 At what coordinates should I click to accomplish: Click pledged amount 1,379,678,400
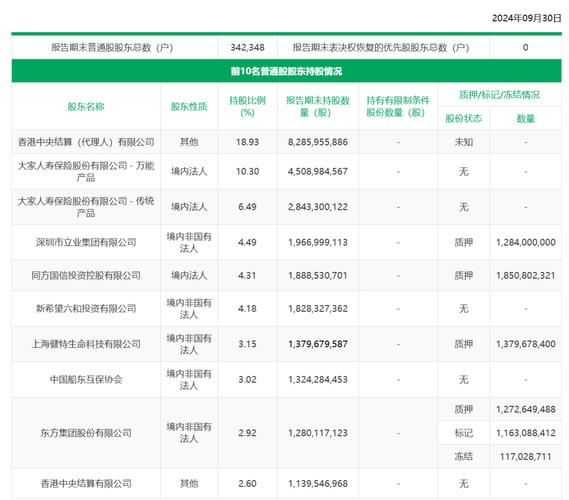tap(525, 344)
